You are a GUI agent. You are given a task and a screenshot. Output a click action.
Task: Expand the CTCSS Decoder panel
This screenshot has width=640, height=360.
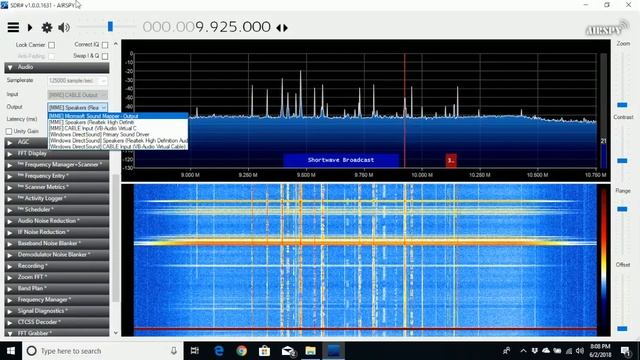[x=57, y=322]
